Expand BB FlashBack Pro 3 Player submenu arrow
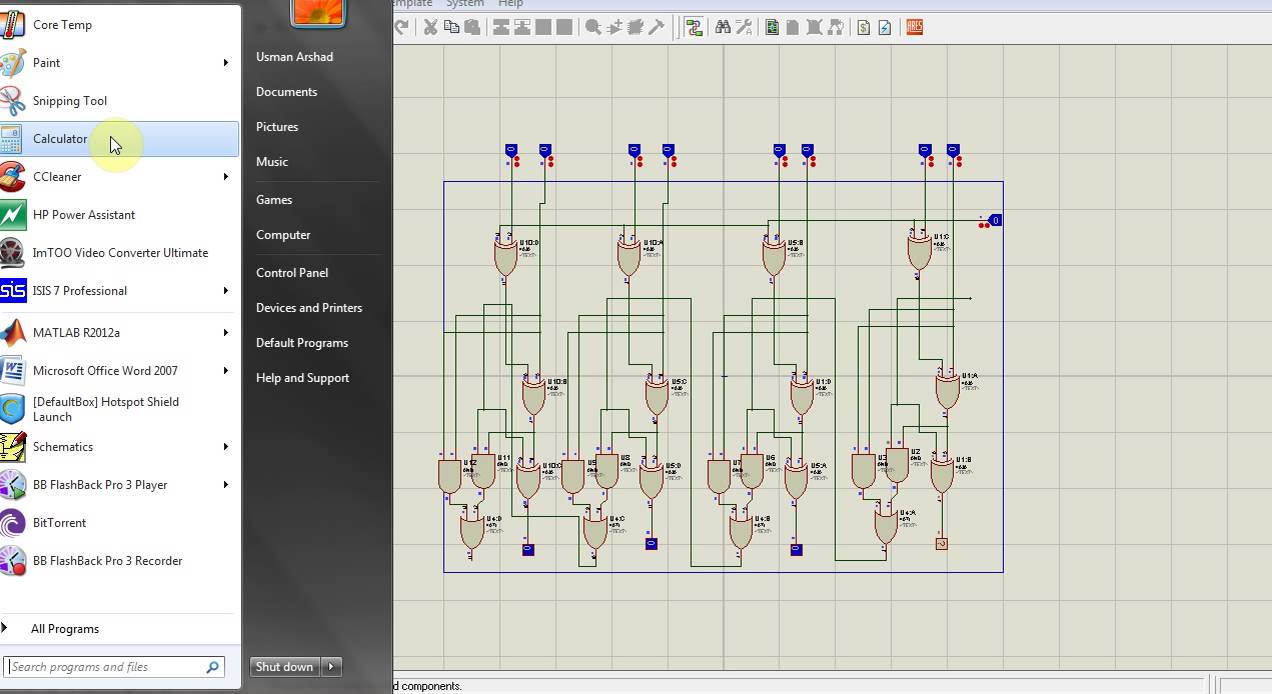The image size is (1272, 694). tap(226, 485)
